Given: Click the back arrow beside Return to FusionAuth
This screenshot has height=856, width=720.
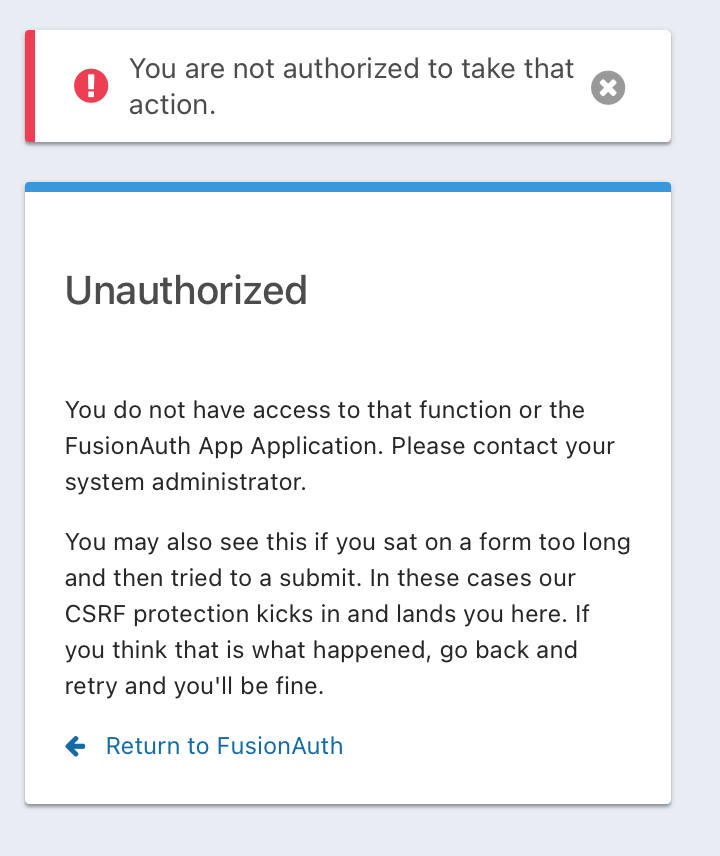Looking at the screenshot, I should point(75,746).
